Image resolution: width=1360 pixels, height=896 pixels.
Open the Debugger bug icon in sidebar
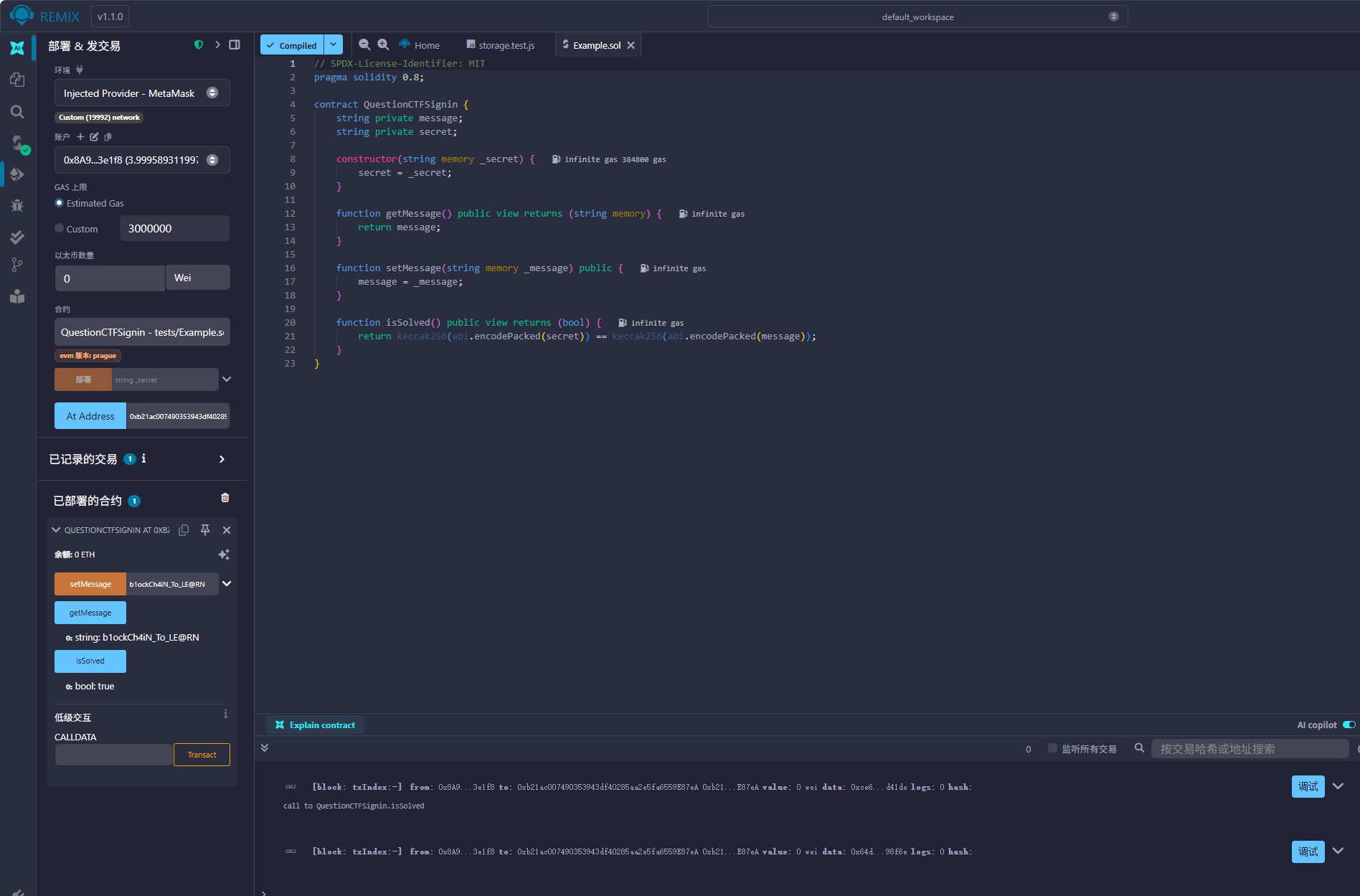(17, 206)
